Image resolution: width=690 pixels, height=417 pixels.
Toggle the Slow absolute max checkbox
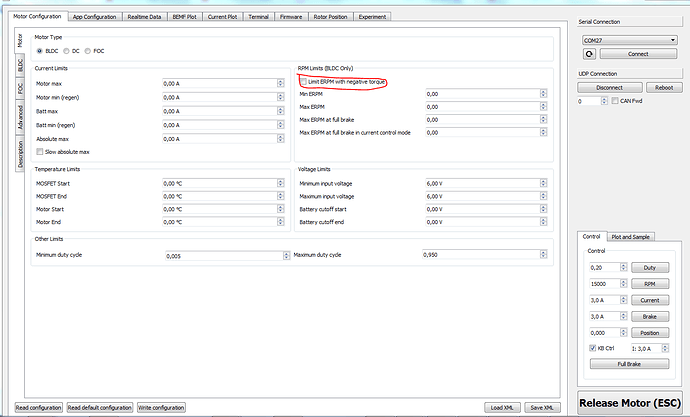40,151
